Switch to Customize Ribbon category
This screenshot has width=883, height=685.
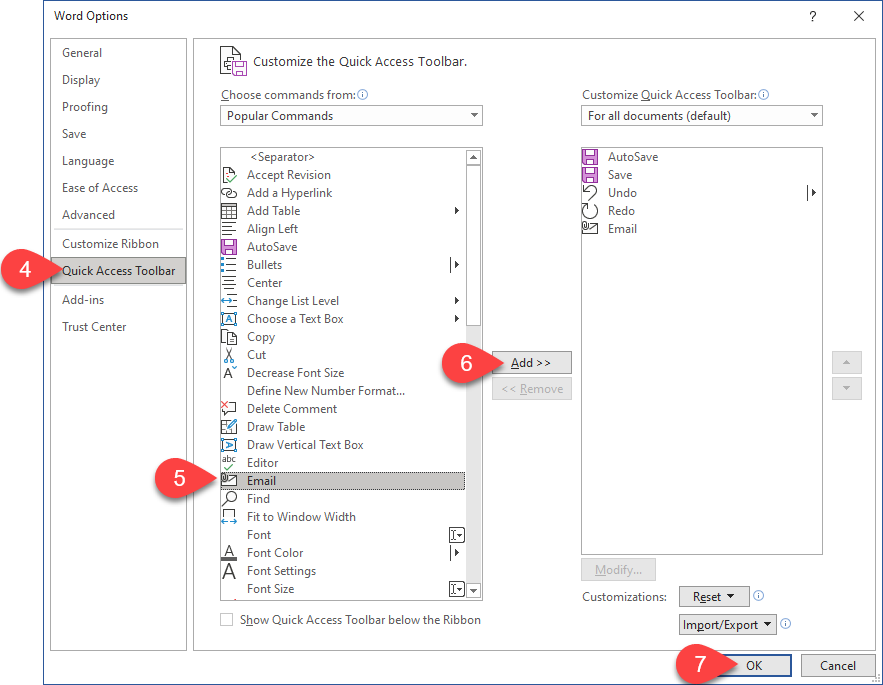(x=110, y=244)
